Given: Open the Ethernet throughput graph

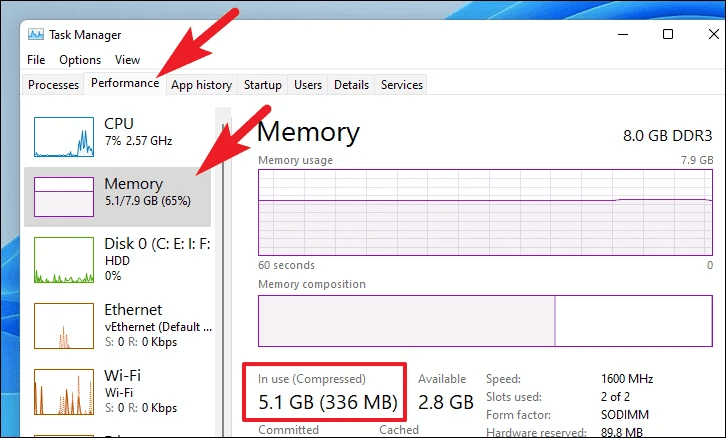Looking at the screenshot, I should (64, 326).
